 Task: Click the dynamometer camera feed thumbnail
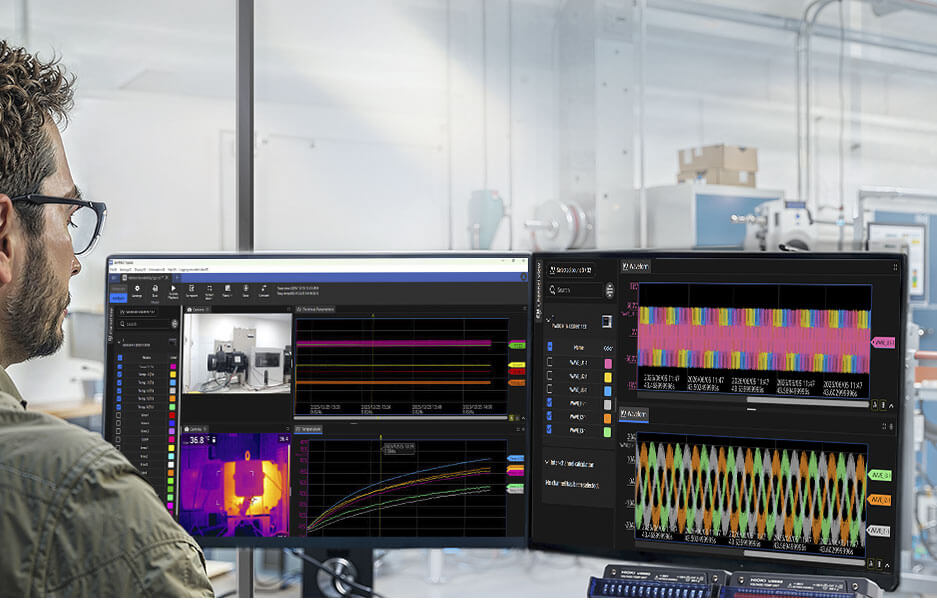point(237,353)
